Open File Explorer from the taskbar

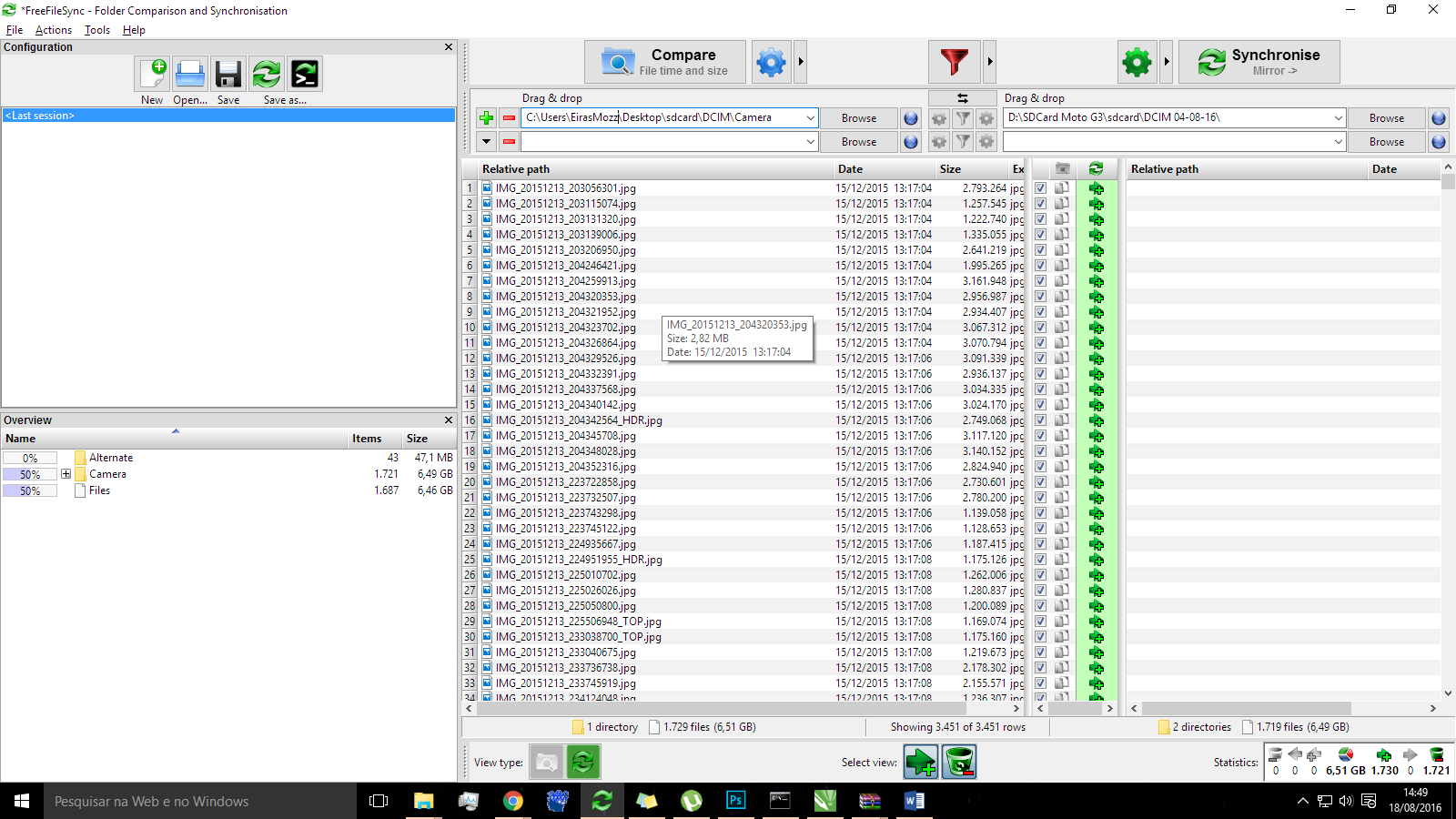click(424, 801)
